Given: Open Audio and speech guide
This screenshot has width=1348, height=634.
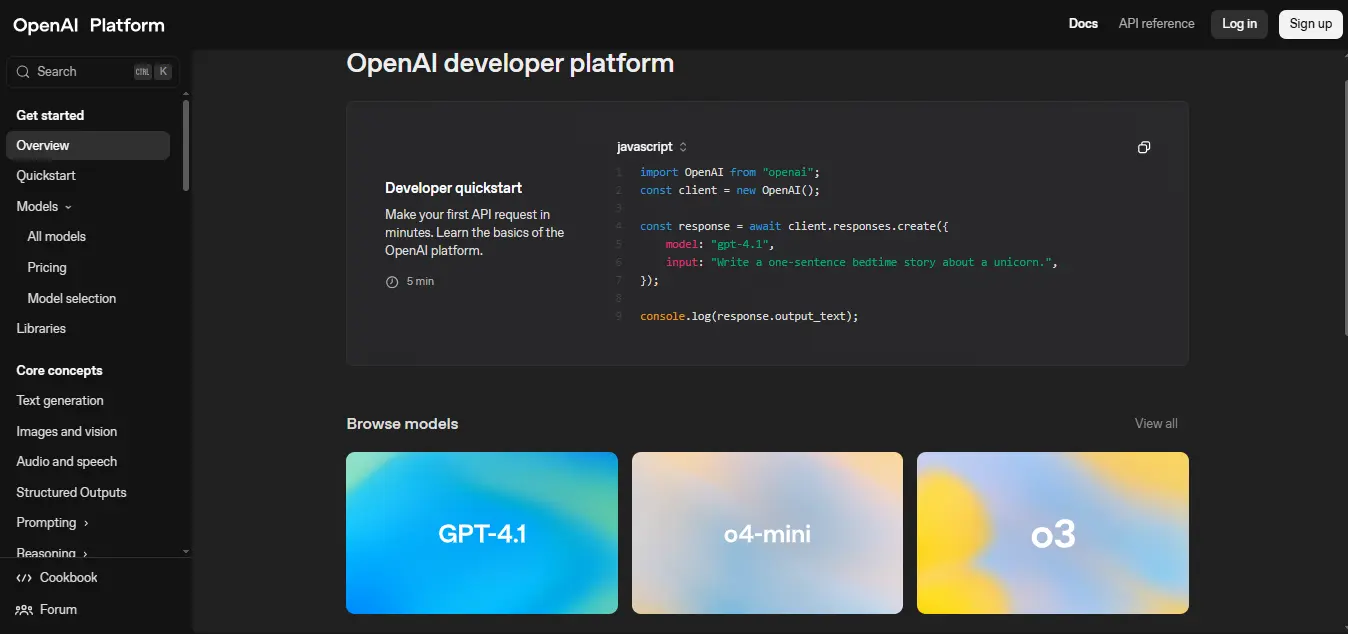Looking at the screenshot, I should click(67, 462).
